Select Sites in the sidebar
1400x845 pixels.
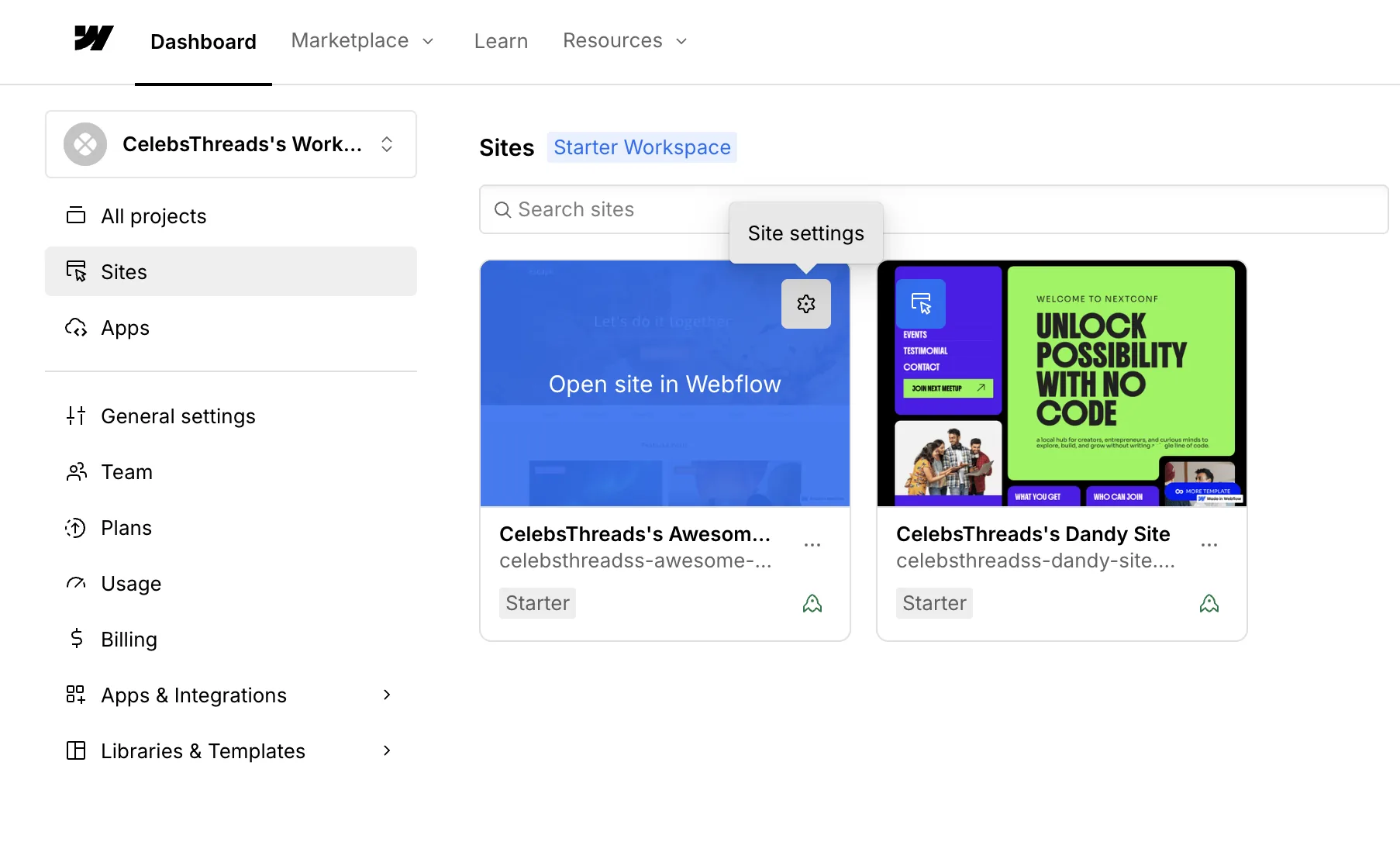[x=231, y=271]
